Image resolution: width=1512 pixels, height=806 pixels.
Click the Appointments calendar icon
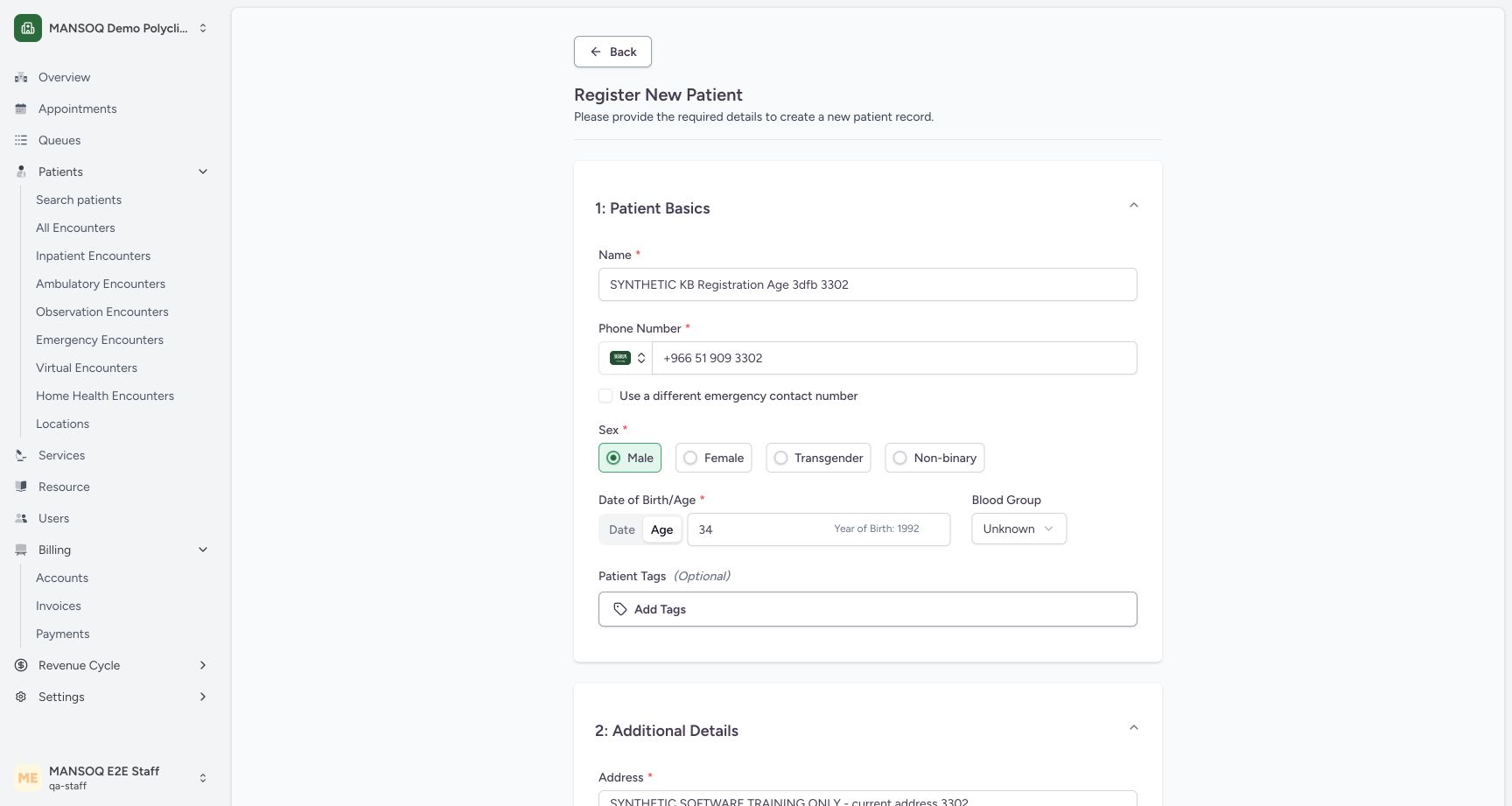pyautogui.click(x=21, y=109)
